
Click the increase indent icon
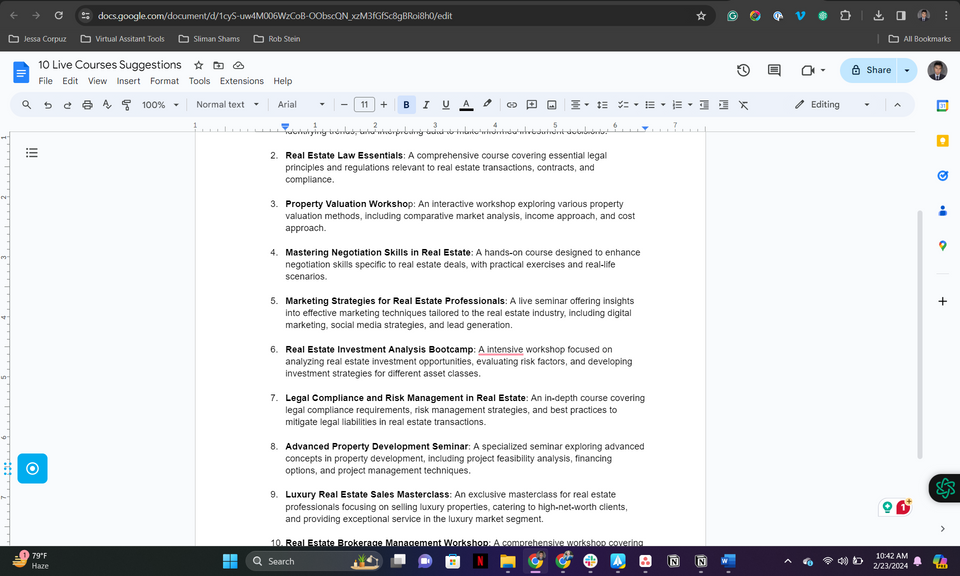click(x=724, y=105)
